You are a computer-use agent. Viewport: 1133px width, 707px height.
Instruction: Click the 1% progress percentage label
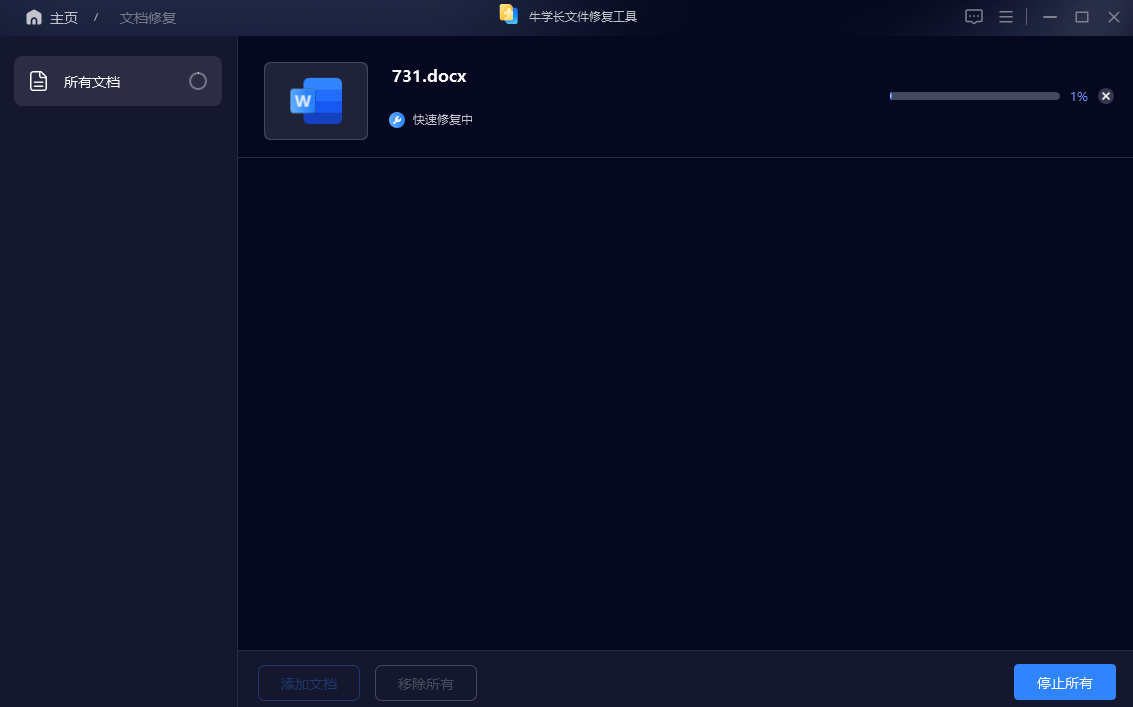[x=1079, y=97]
